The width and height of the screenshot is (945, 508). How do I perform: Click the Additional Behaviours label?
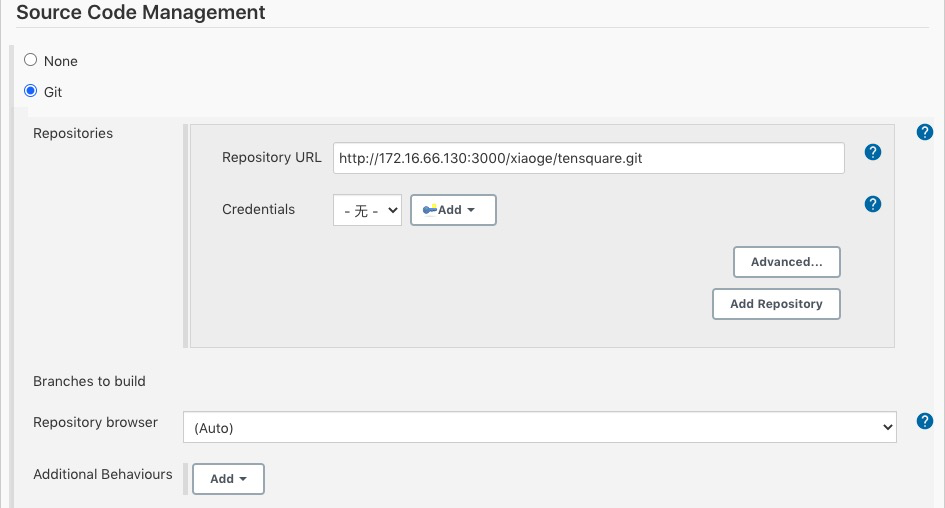pyautogui.click(x=102, y=474)
